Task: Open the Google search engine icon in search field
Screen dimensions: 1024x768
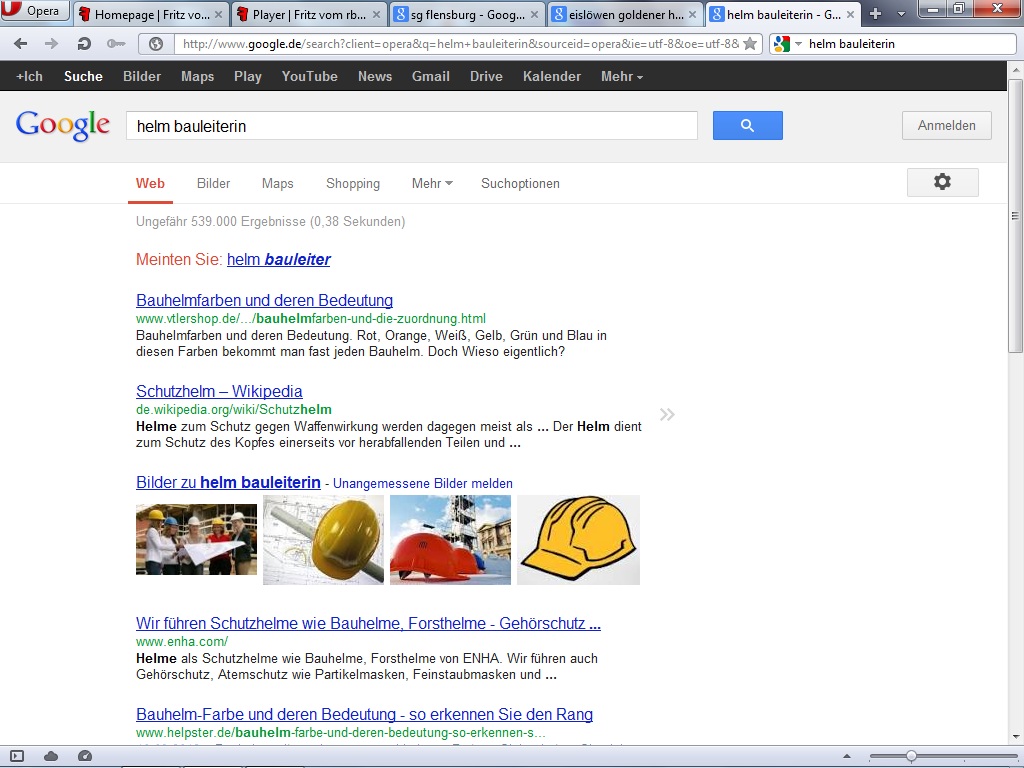Action: point(781,44)
